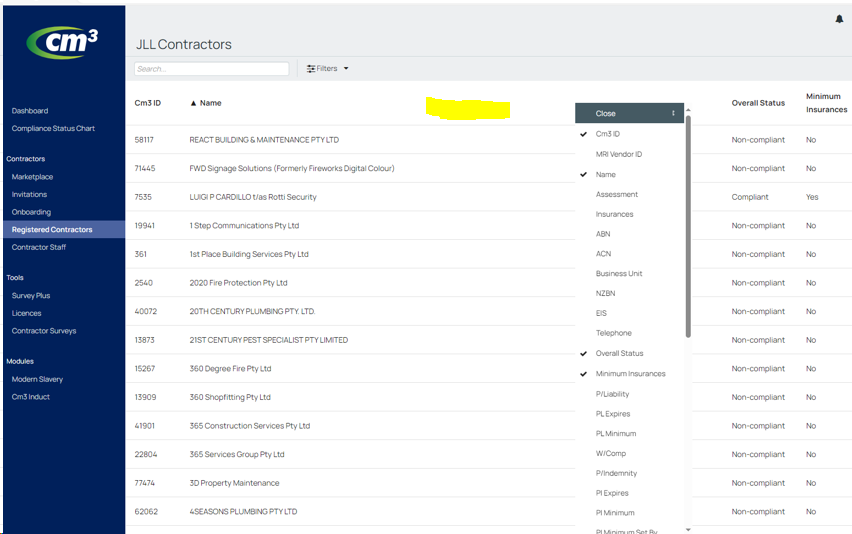The image size is (852, 534).
Task: Select 365 Construction Services Pty Ltd
Action: (249, 426)
